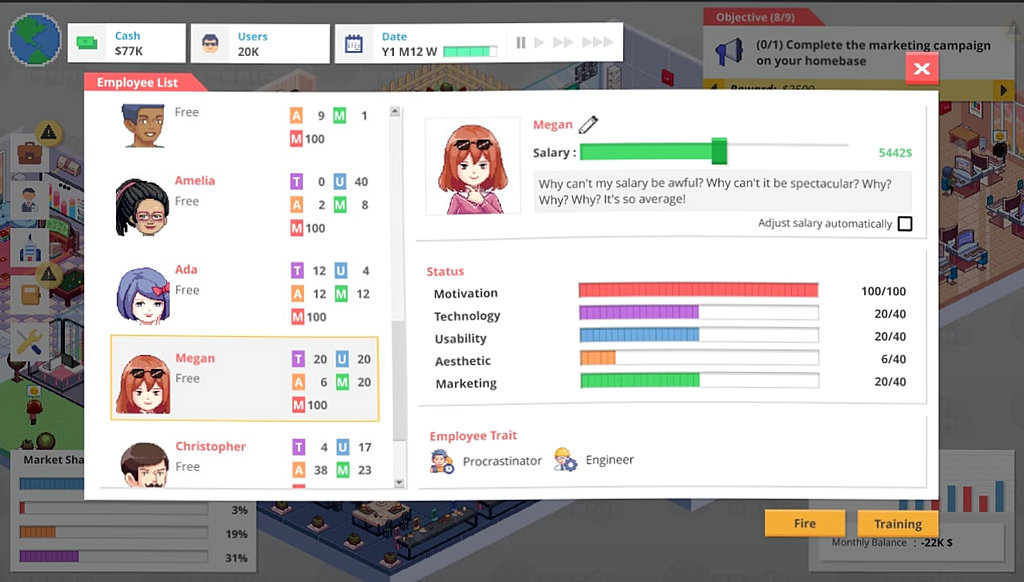The height and width of the screenshot is (582, 1024).
Task: Adjust Megan's salary slider handle
Action: point(719,151)
